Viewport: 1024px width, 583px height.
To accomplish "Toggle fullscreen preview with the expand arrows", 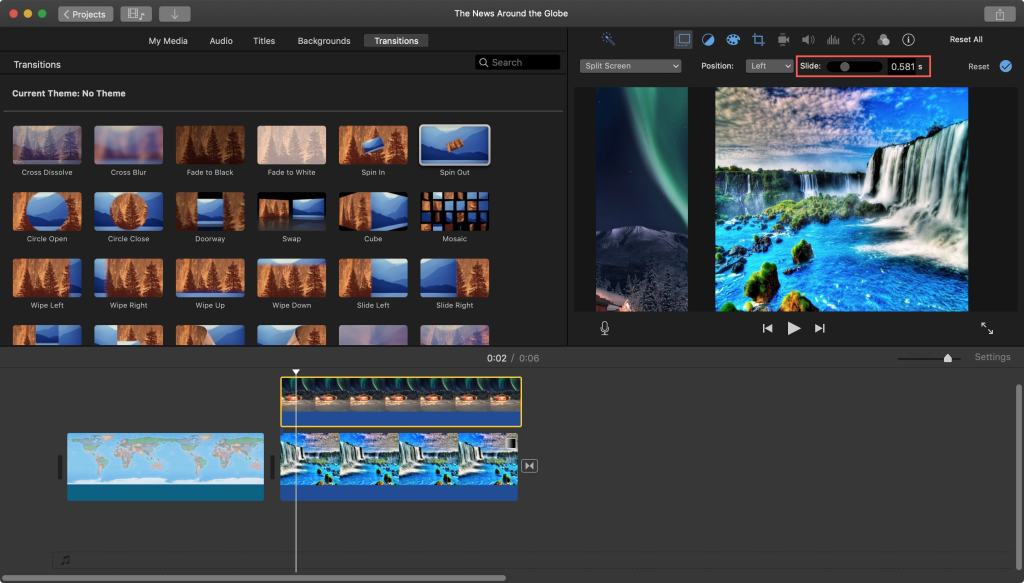I will pos(987,328).
